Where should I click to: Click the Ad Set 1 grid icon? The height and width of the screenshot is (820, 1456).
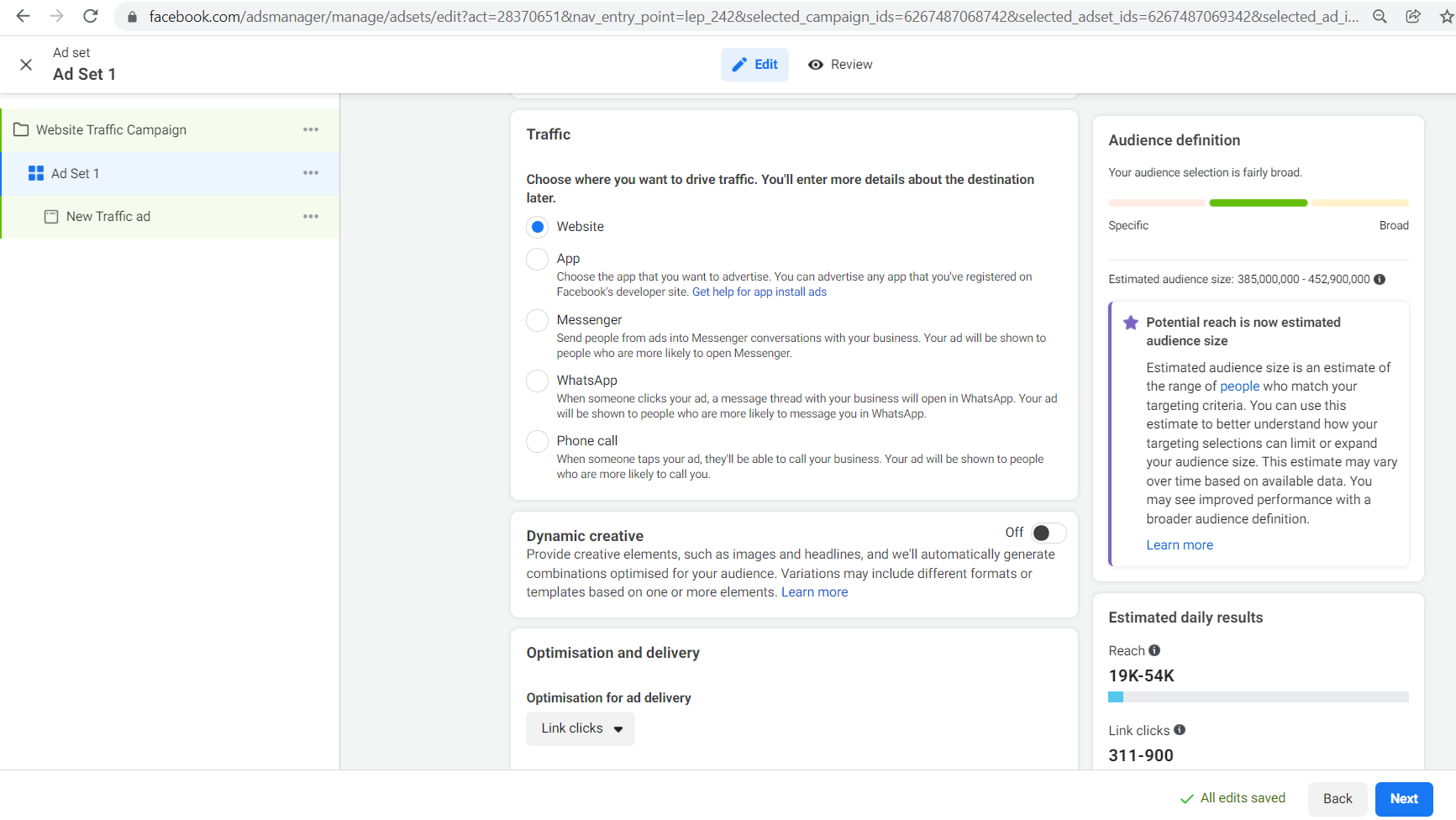pyautogui.click(x=36, y=173)
